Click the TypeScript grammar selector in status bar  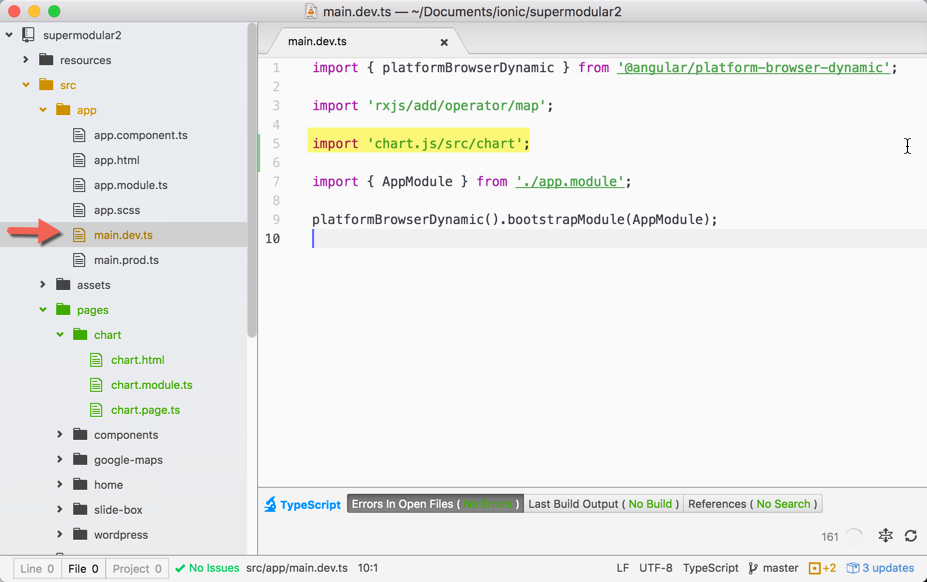coord(711,568)
